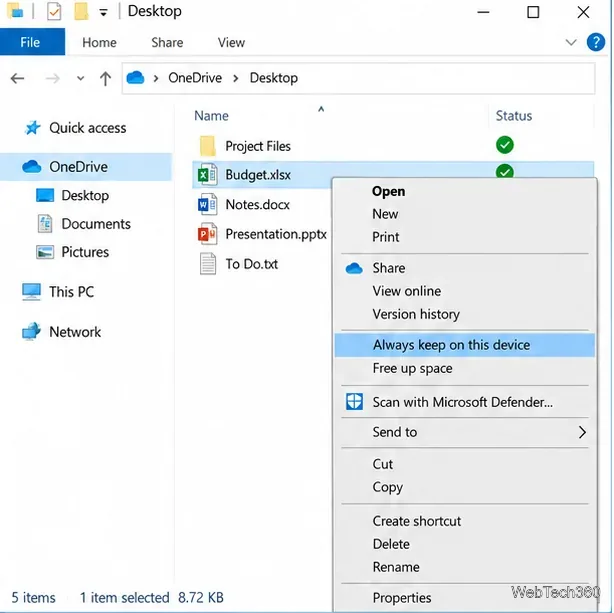Viewport: 614px width, 613px height.
Task: Select the Budget.xlsx file name
Action: click(258, 175)
